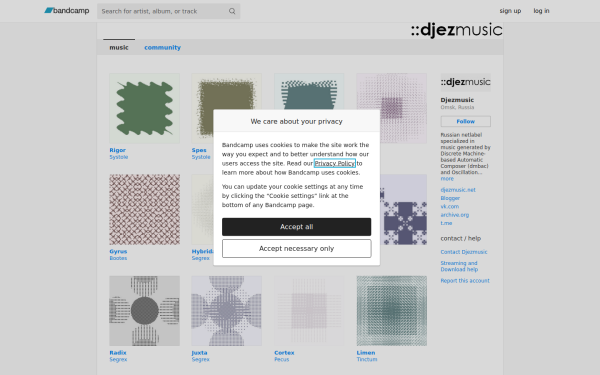The height and width of the screenshot is (375, 600).
Task: Click the Juxta album title
Action: [199, 353]
